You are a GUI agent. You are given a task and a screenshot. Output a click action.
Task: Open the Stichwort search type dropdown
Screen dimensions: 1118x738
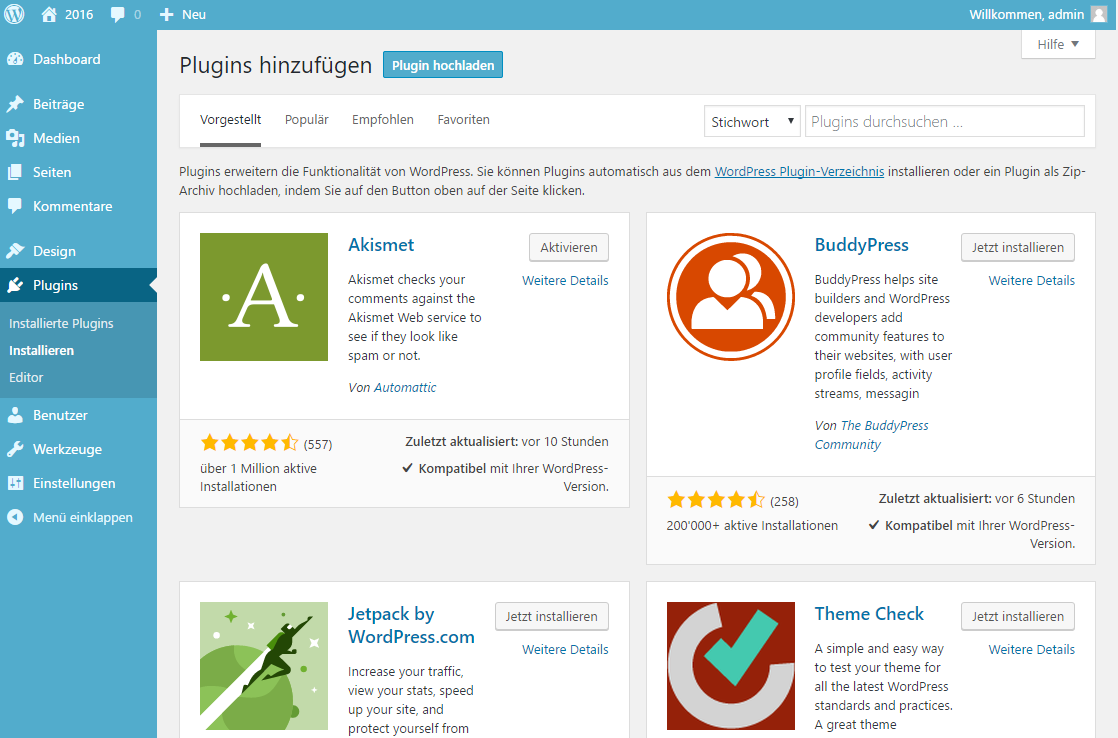(752, 121)
